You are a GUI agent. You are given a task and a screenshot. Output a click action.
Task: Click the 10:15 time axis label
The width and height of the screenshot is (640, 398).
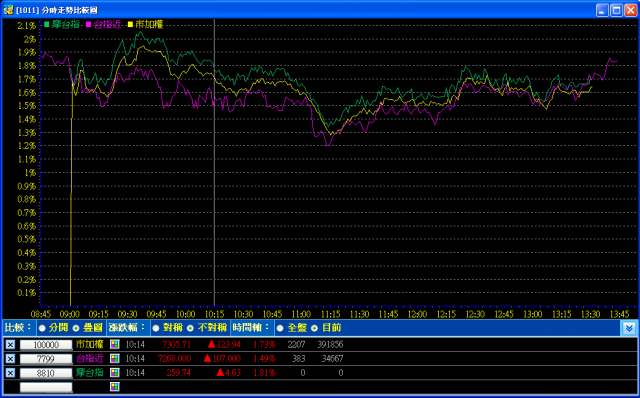click(214, 314)
